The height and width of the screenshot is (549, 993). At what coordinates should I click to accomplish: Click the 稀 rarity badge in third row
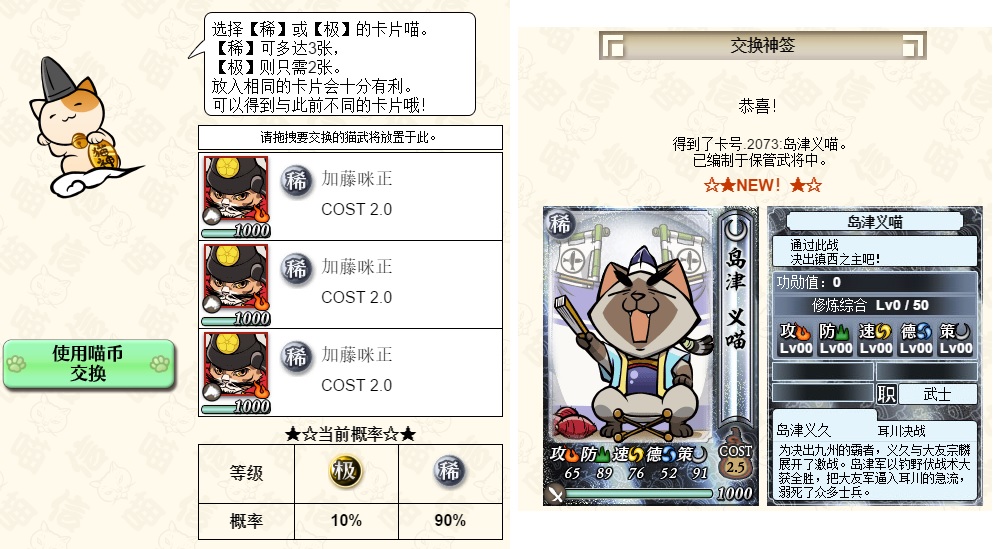(296, 358)
